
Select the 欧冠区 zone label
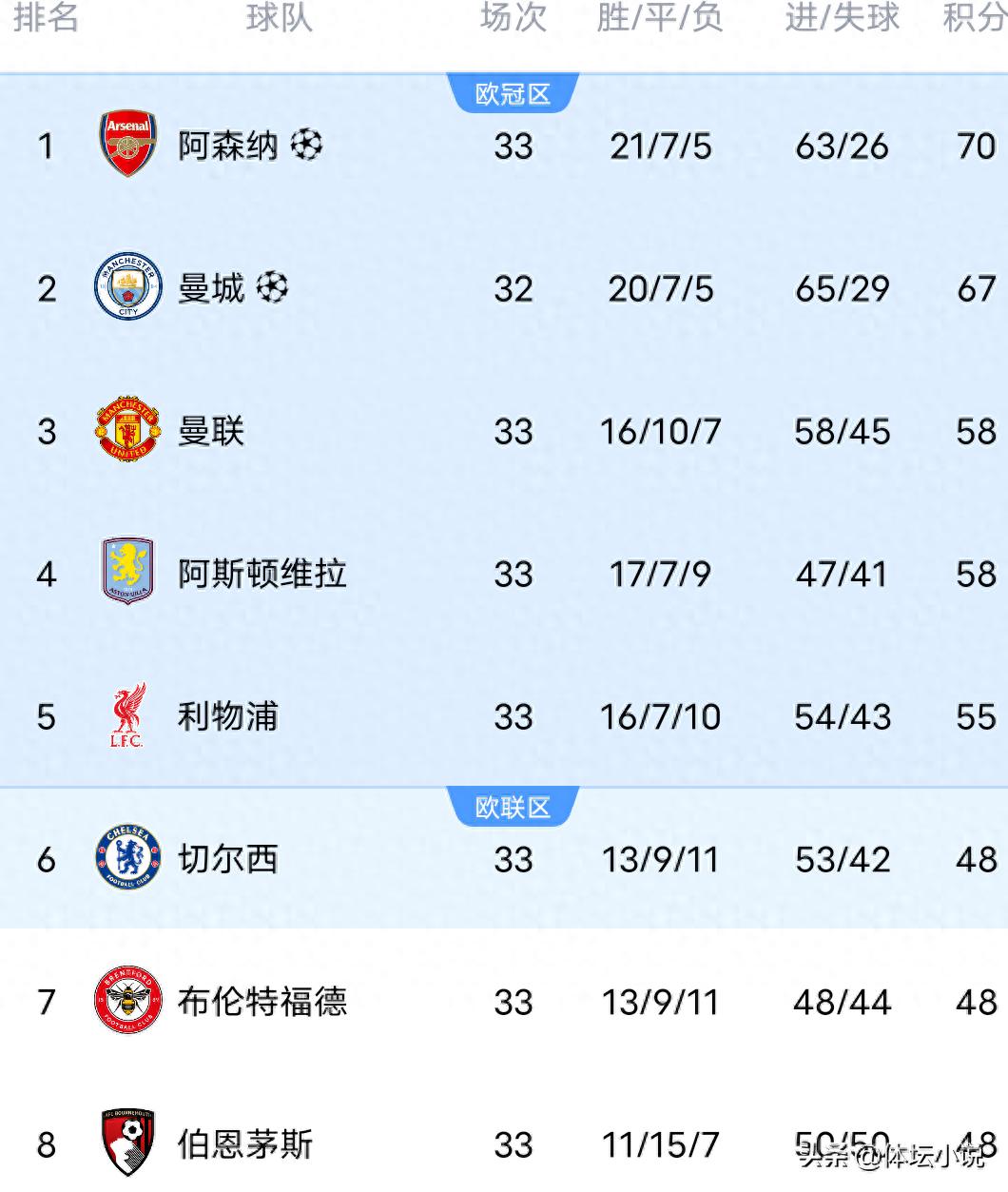click(513, 94)
